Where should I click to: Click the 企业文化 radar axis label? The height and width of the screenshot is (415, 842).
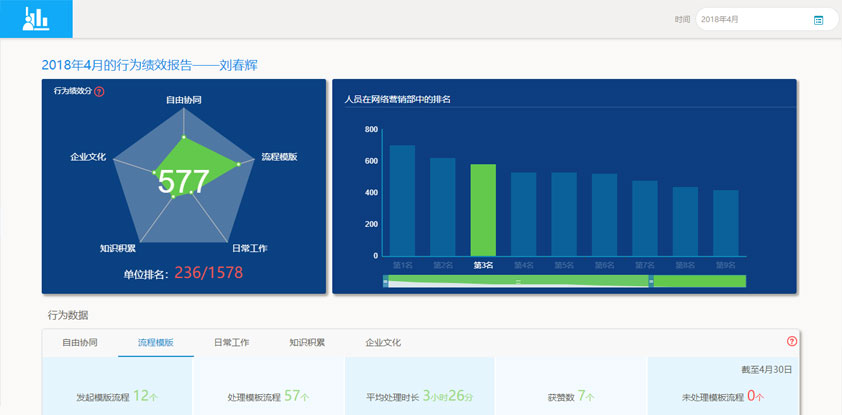(x=88, y=157)
